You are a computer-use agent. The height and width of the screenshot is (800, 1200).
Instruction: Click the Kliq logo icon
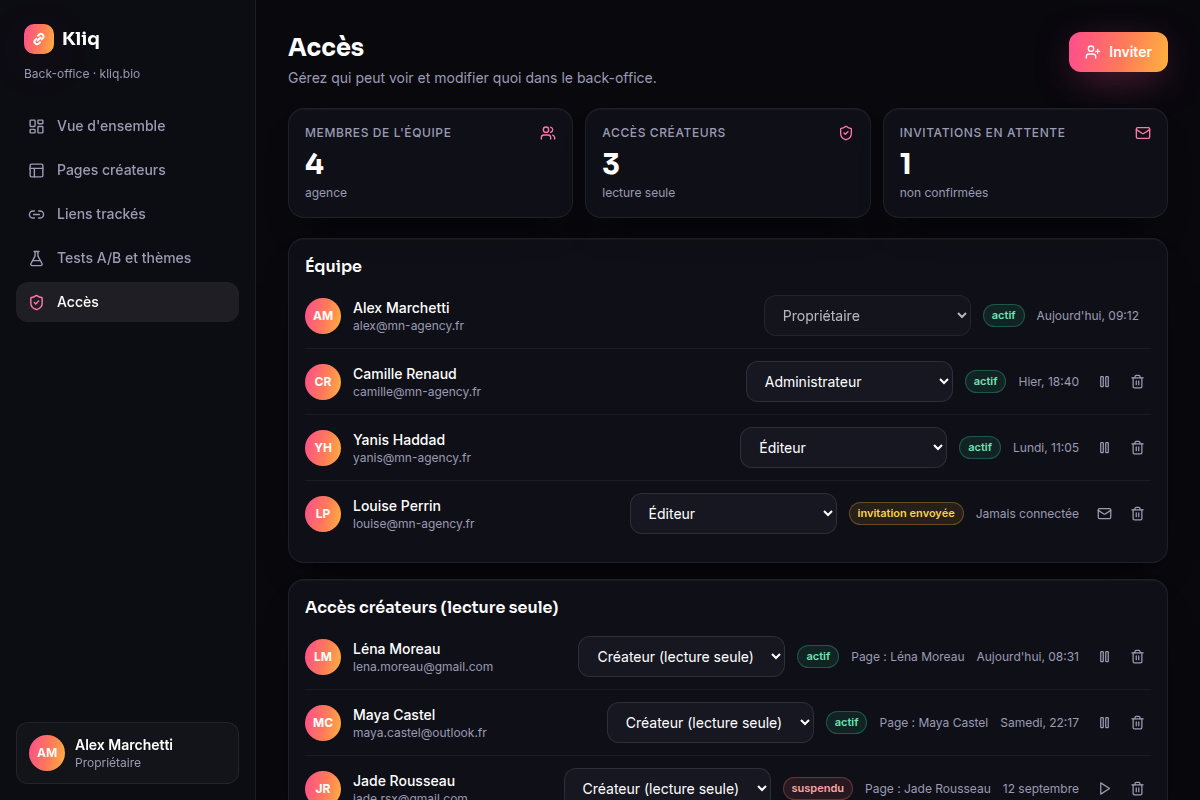(39, 39)
